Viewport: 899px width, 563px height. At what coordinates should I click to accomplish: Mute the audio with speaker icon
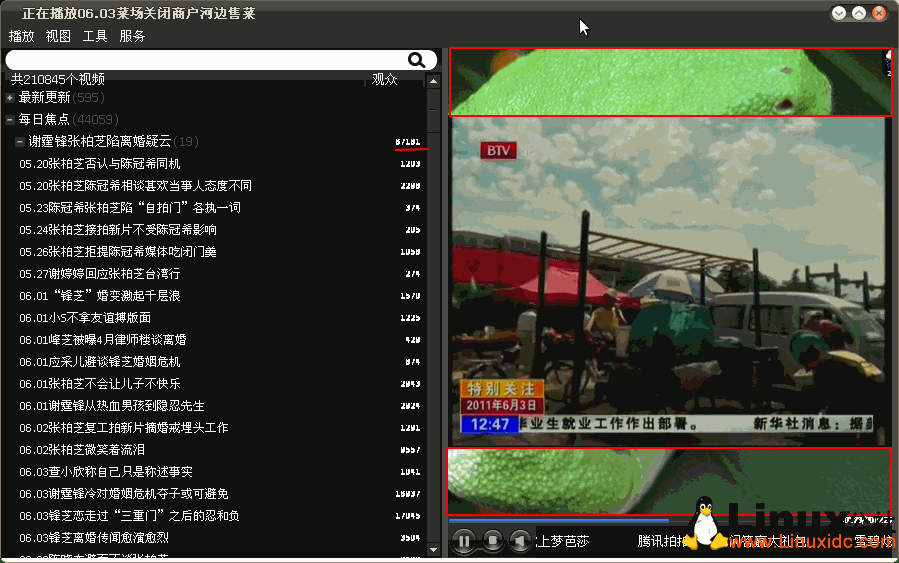coord(520,541)
